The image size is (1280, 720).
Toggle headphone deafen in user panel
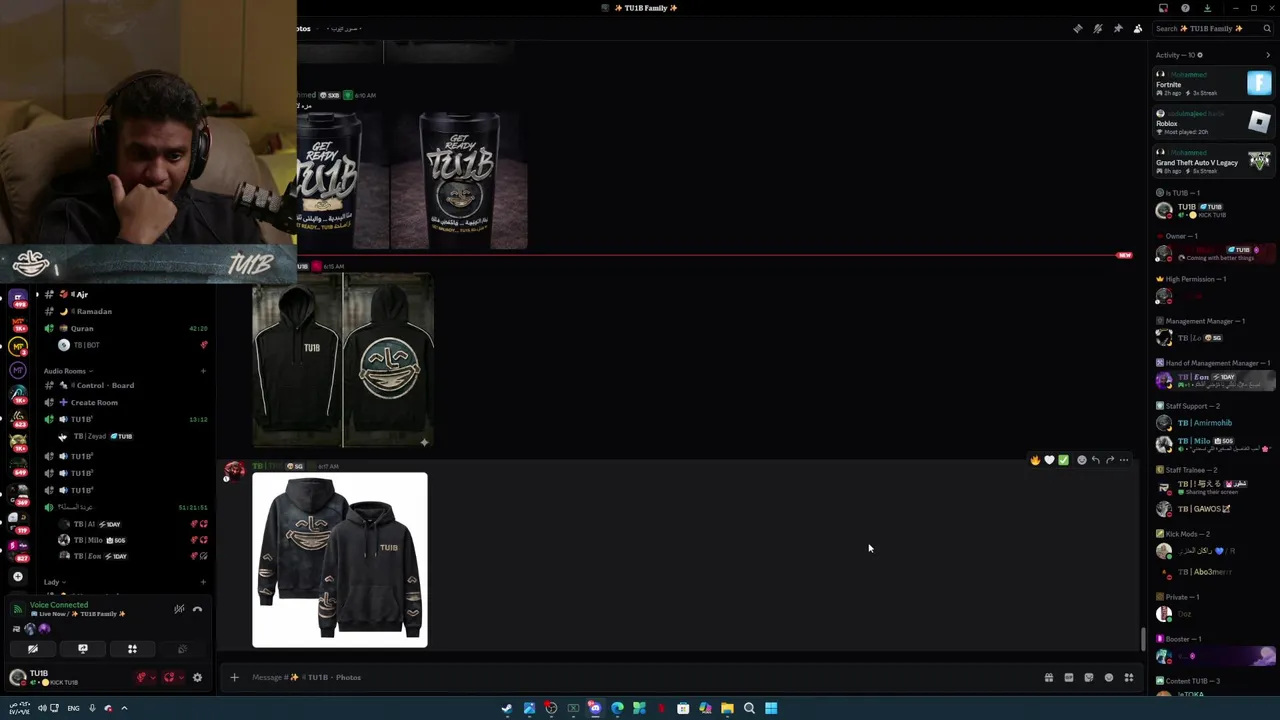(x=169, y=677)
